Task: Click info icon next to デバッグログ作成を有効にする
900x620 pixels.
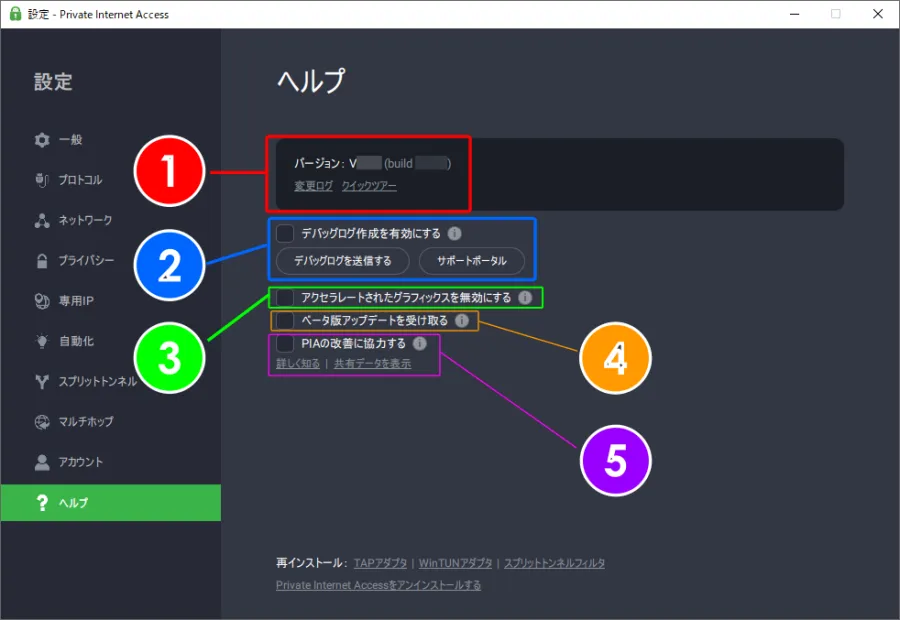Action: (x=455, y=234)
